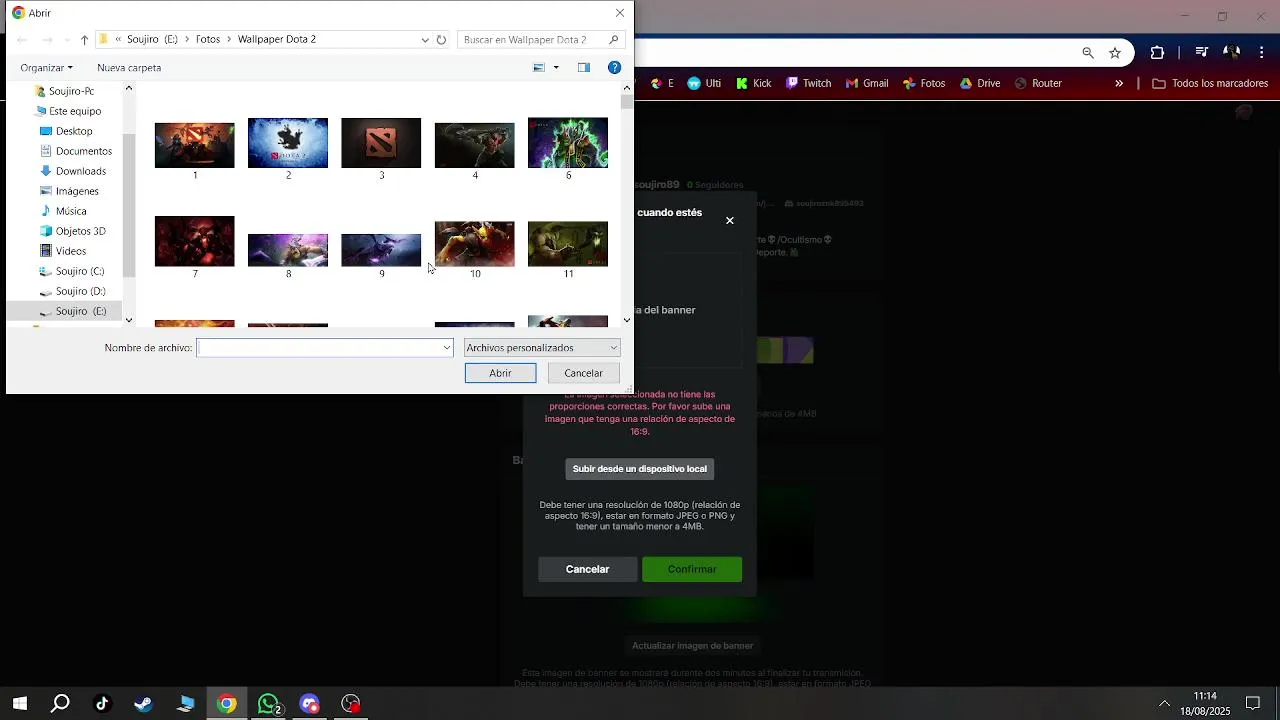
Task: Open Chrome media control icon
Action: (1202, 53)
